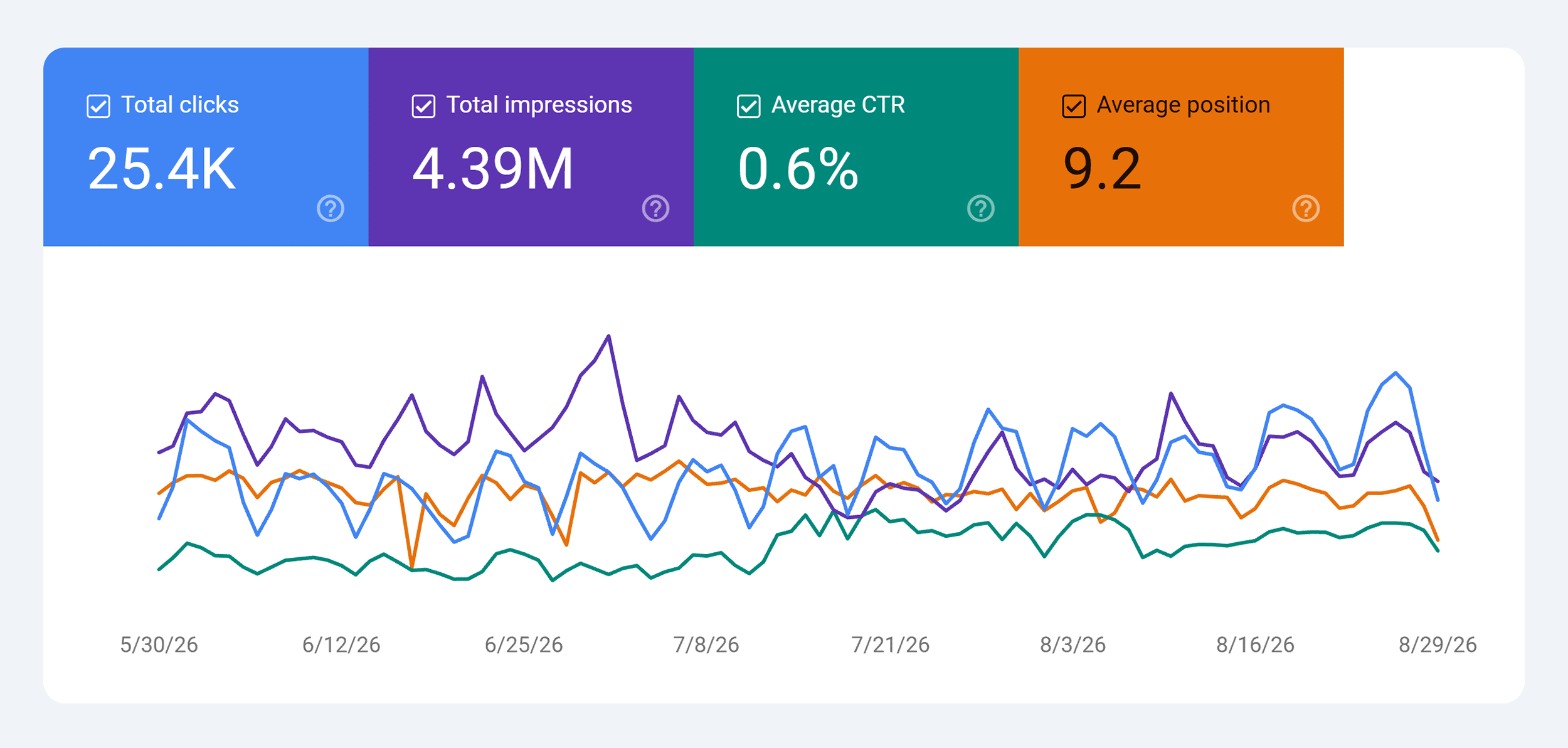Screen dimensions: 1568x748
Task: Click the 6/12/26 date axis label
Action: tap(341, 644)
